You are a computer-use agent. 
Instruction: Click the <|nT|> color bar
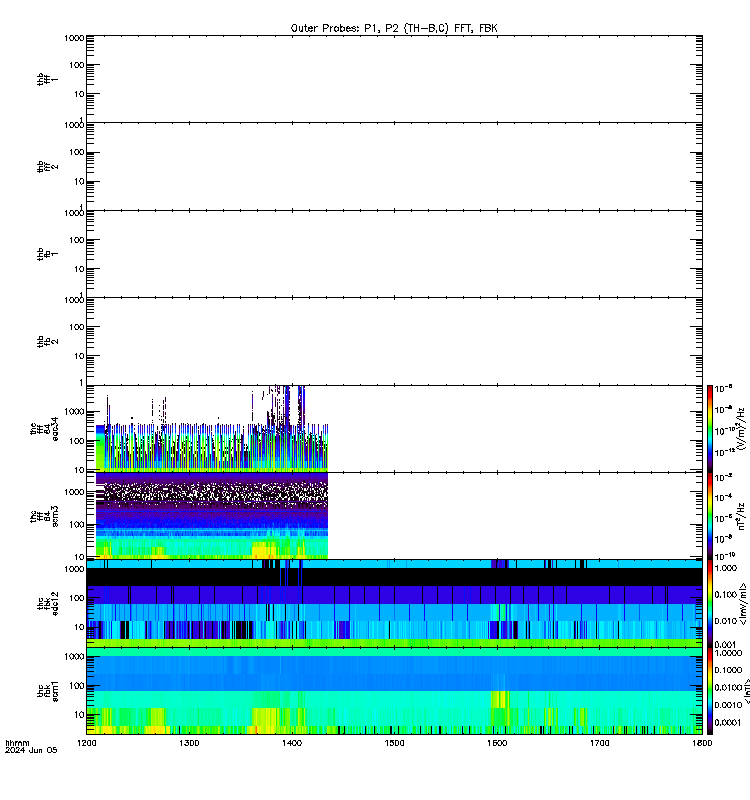[710, 691]
